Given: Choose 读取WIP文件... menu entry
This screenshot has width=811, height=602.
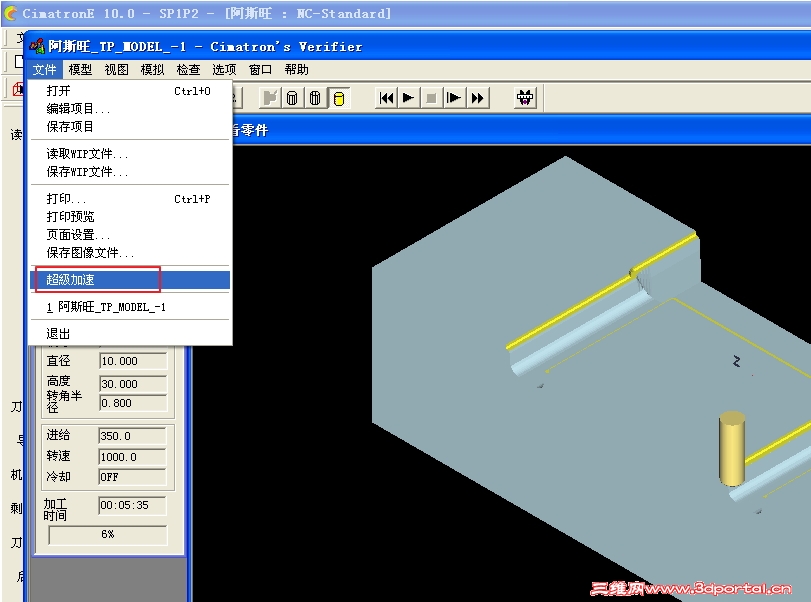Looking at the screenshot, I should 130,154.
